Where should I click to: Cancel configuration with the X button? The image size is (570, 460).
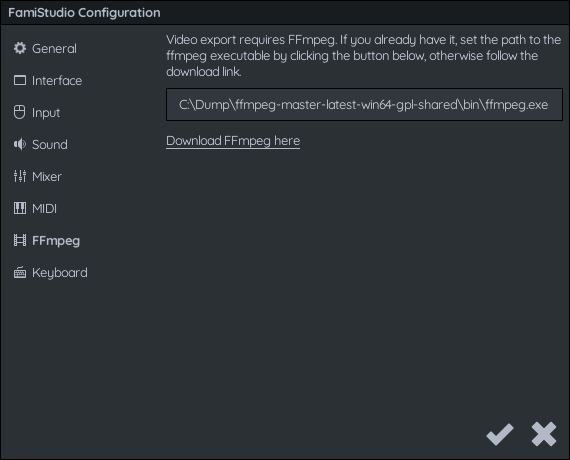[544, 434]
